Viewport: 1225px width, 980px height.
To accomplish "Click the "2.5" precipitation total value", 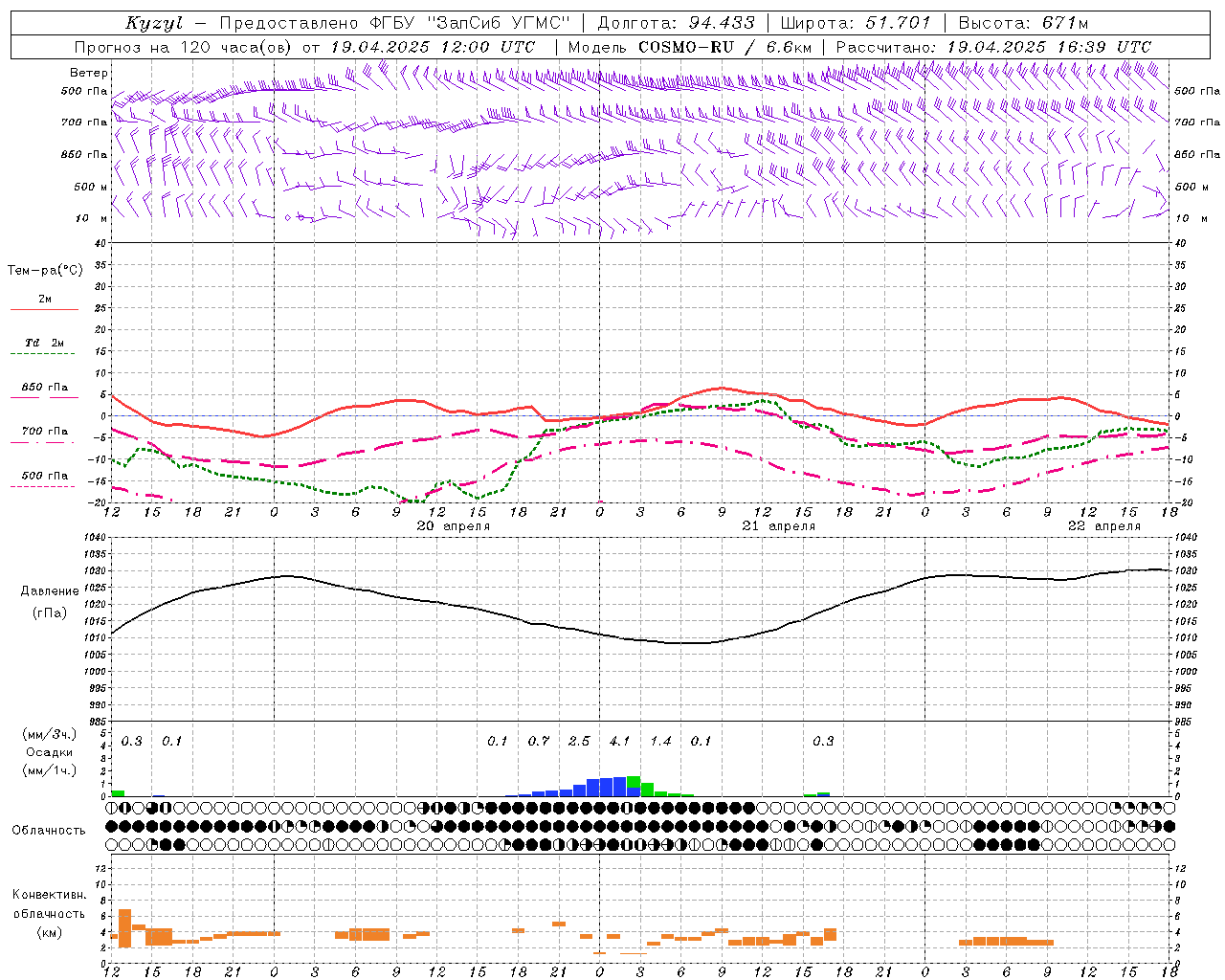I will coord(579,741).
